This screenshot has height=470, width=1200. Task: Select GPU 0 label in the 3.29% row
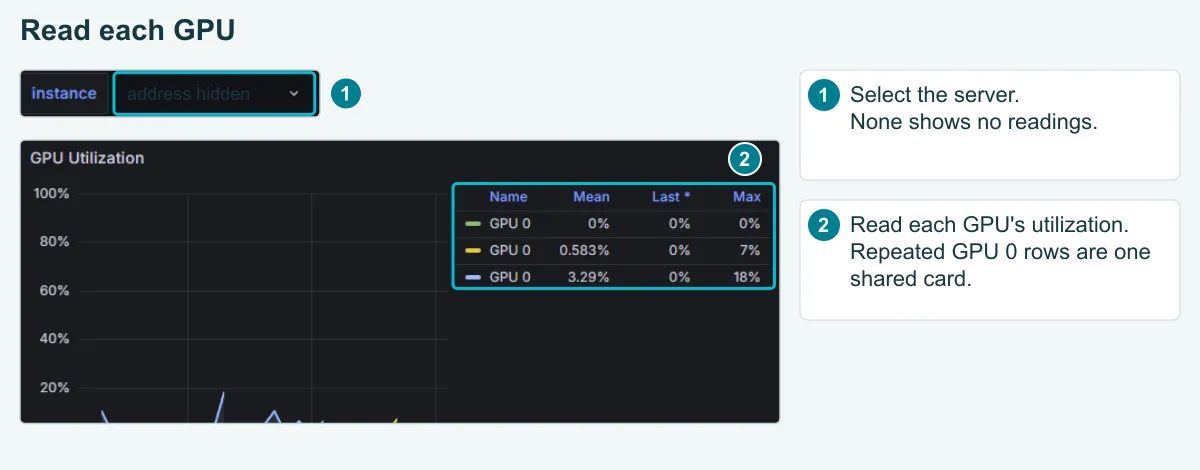(x=510, y=278)
